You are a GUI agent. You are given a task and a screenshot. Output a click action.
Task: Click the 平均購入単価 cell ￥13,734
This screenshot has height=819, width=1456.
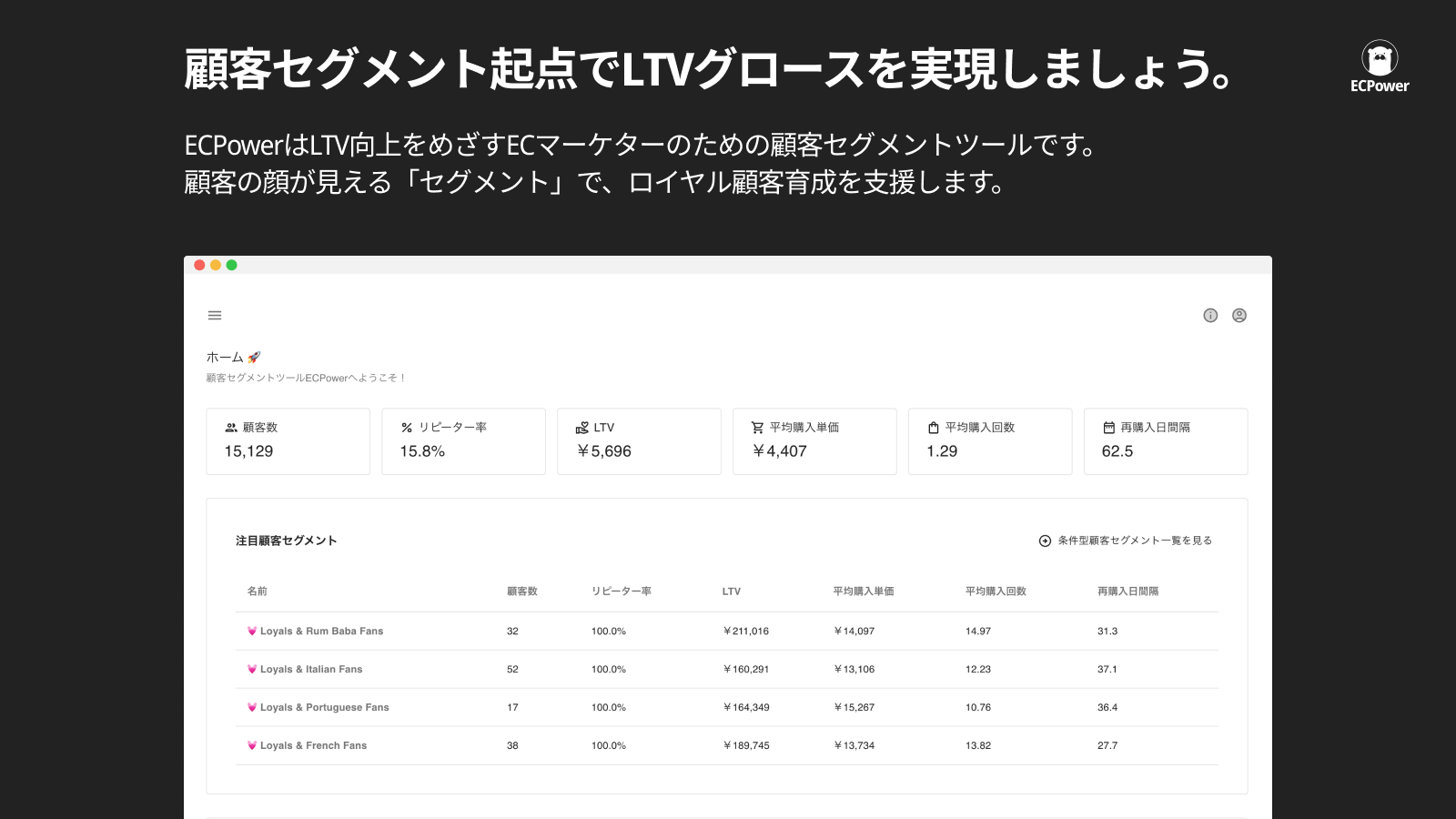point(854,745)
